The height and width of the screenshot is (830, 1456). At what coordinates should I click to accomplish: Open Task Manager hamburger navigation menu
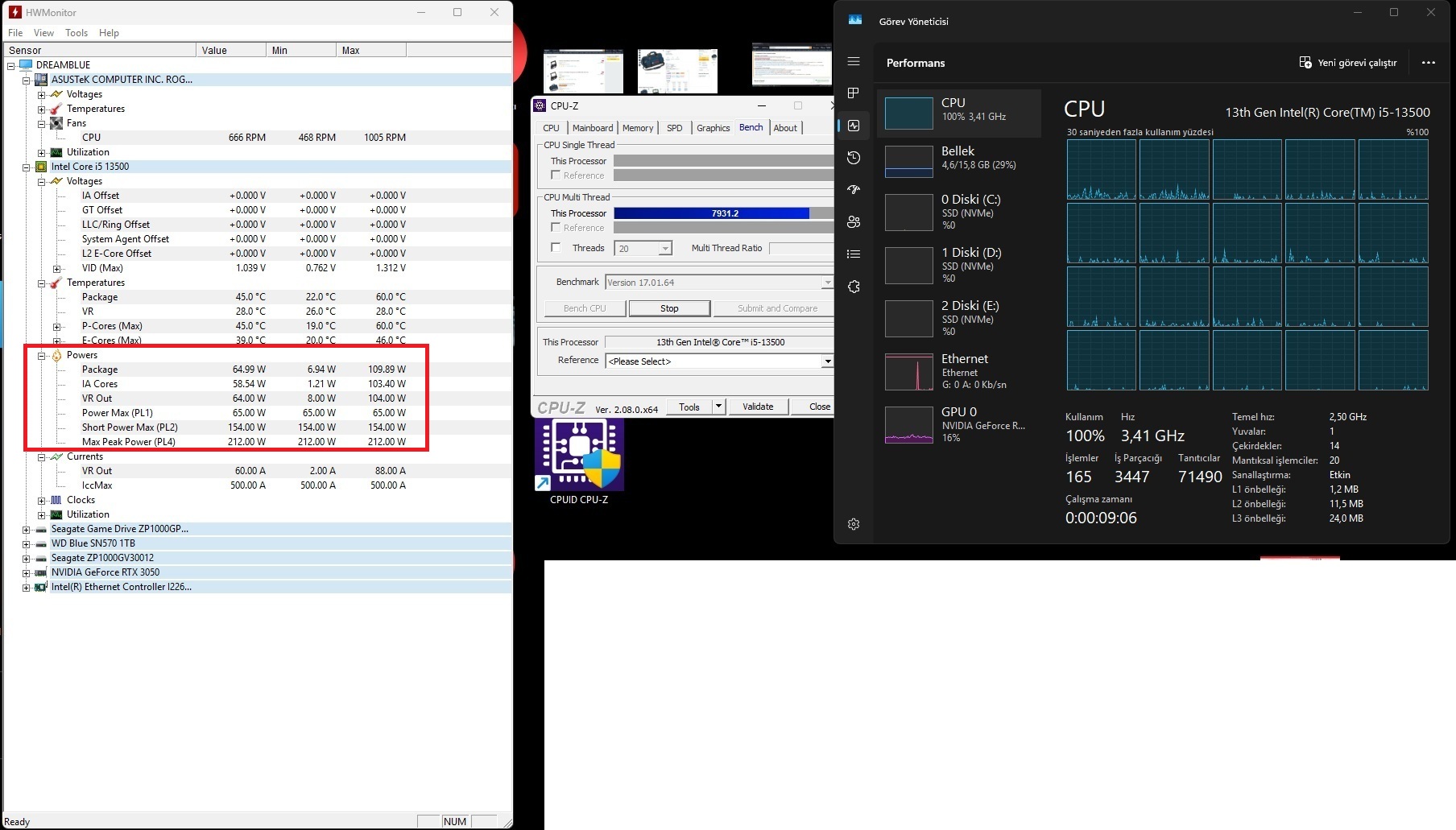tap(854, 61)
